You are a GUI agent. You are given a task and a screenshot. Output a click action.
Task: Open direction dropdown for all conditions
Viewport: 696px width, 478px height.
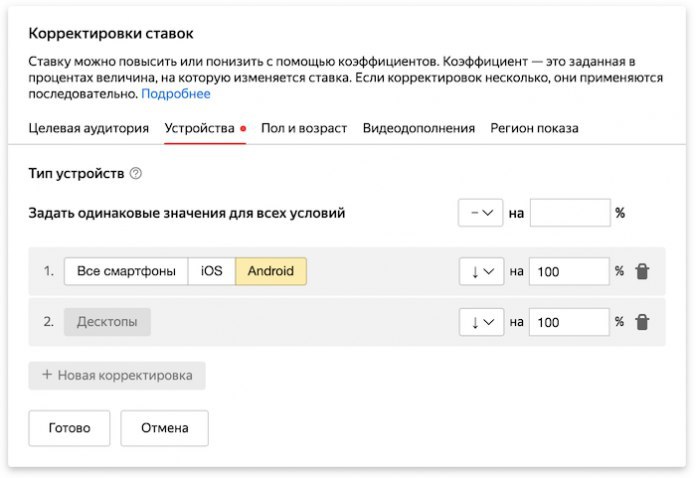(x=480, y=213)
